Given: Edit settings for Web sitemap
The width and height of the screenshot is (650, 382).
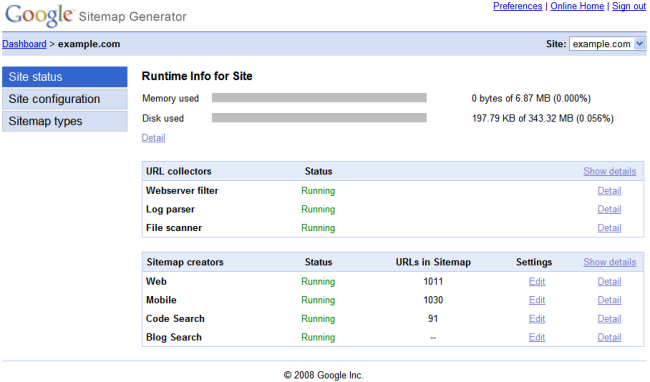Looking at the screenshot, I should [x=537, y=281].
